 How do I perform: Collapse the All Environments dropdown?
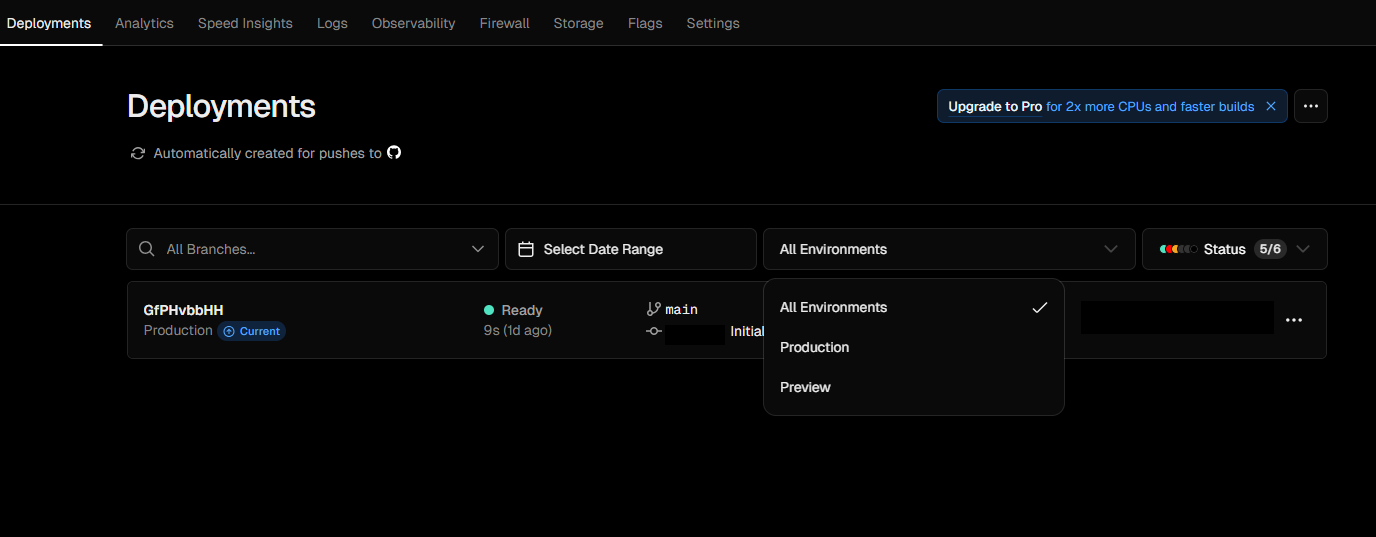point(1110,249)
